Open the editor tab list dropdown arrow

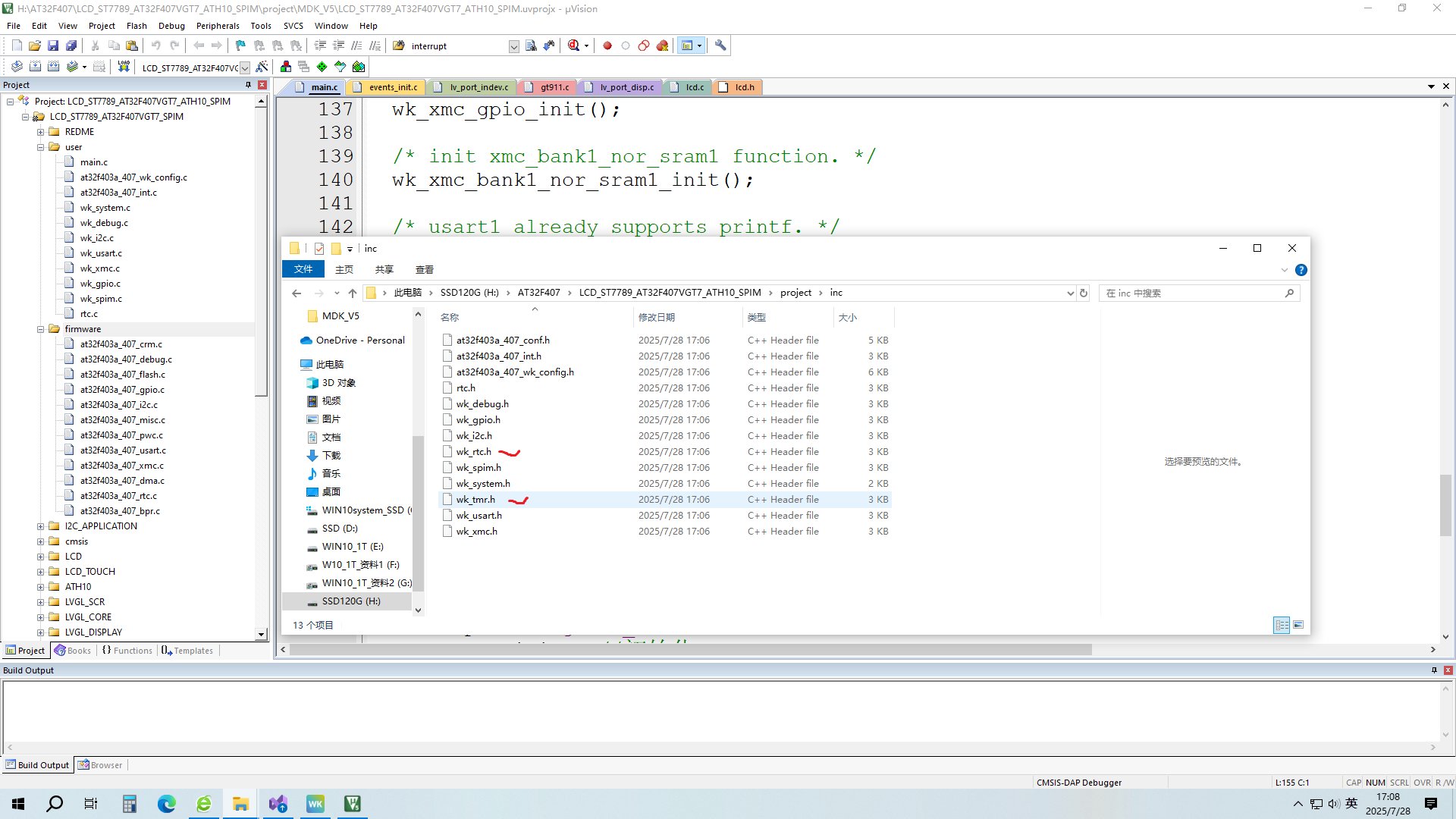[x=1431, y=86]
